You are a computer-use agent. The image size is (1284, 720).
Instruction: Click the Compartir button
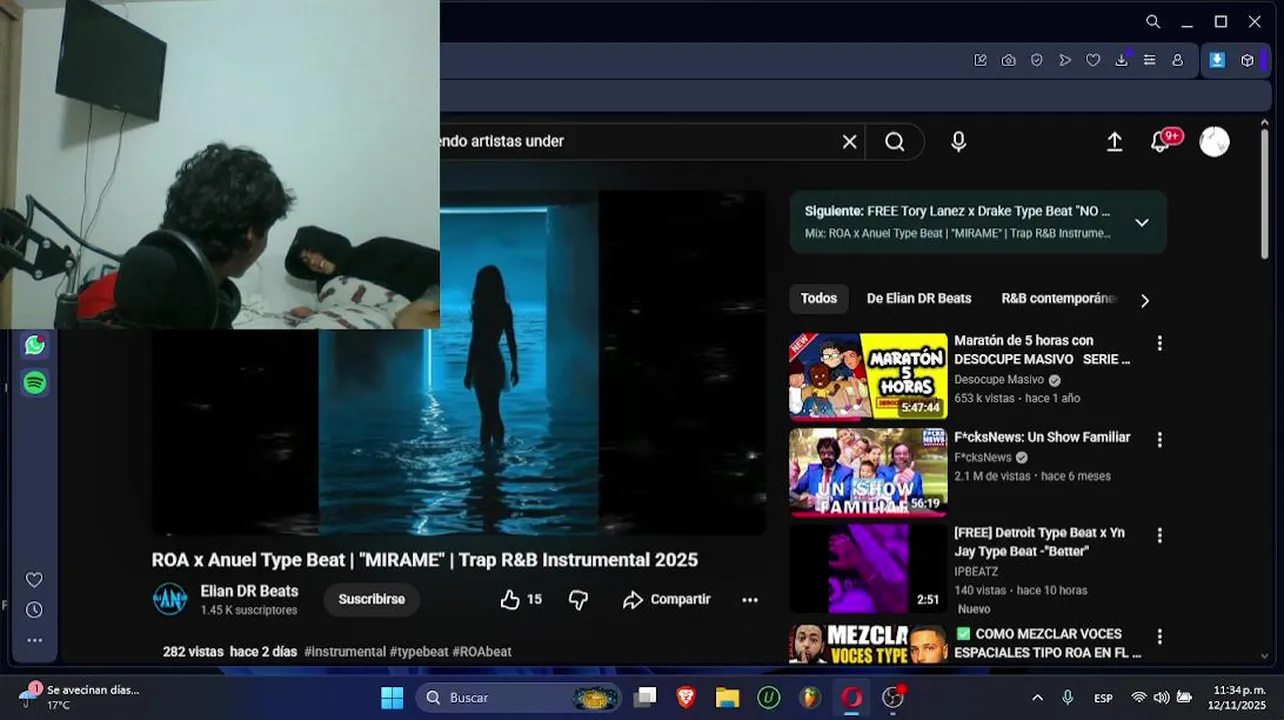[x=666, y=599]
